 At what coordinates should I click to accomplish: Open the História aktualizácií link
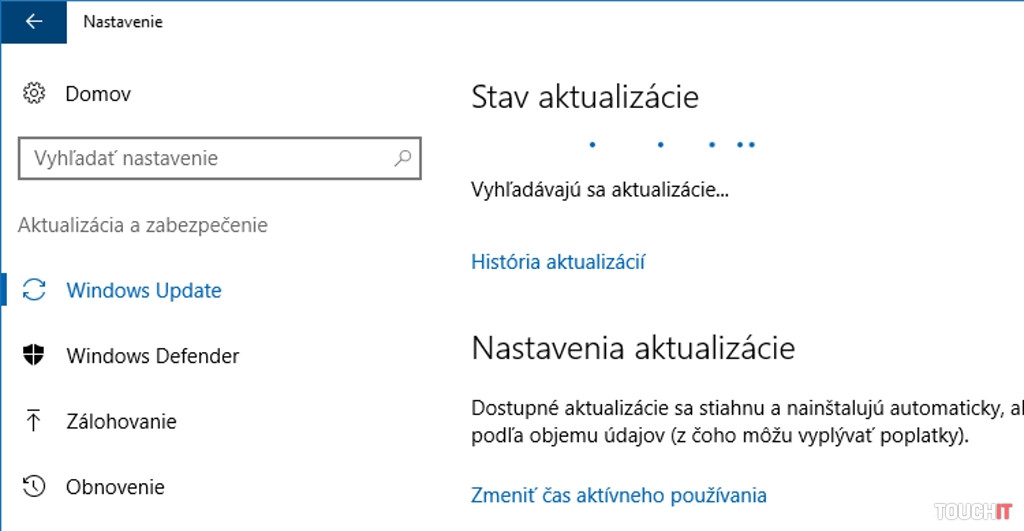pos(558,262)
